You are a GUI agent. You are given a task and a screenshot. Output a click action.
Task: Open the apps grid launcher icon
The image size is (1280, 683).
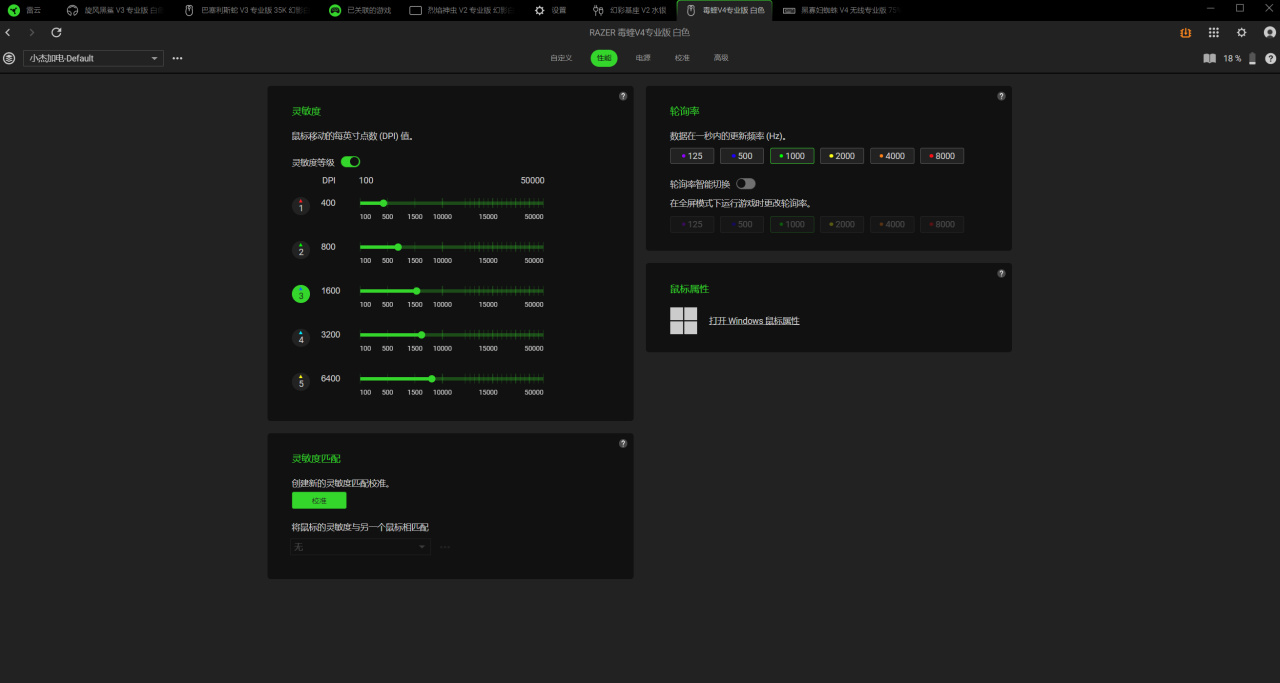[x=1214, y=33]
